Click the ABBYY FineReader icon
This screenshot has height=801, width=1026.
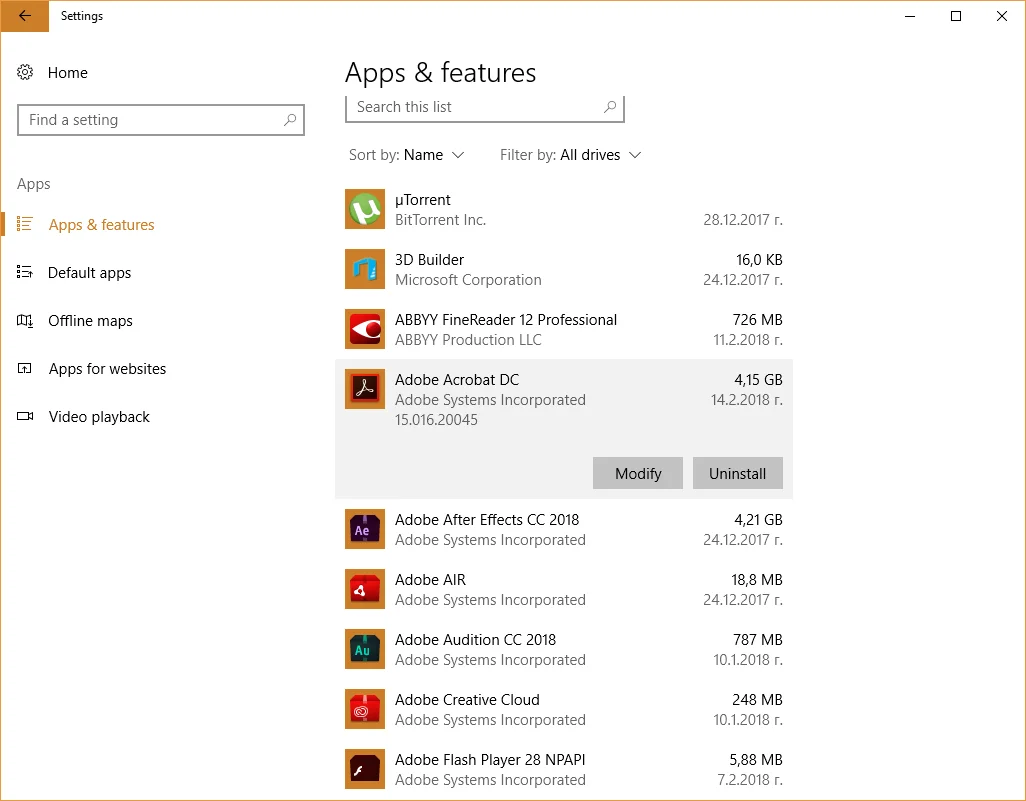pos(364,329)
